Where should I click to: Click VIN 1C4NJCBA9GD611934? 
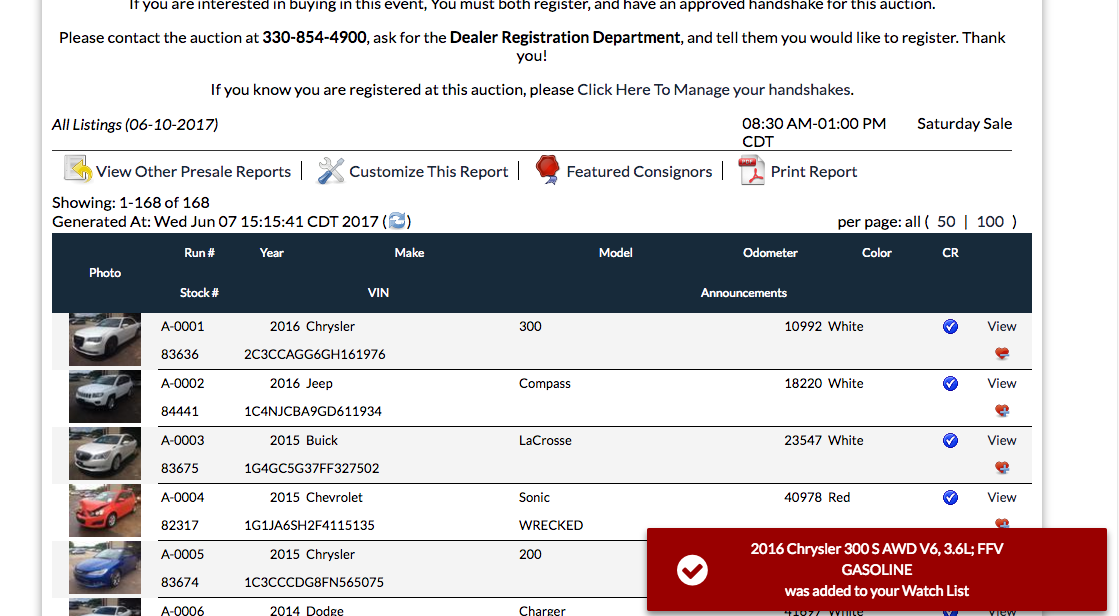pos(313,411)
